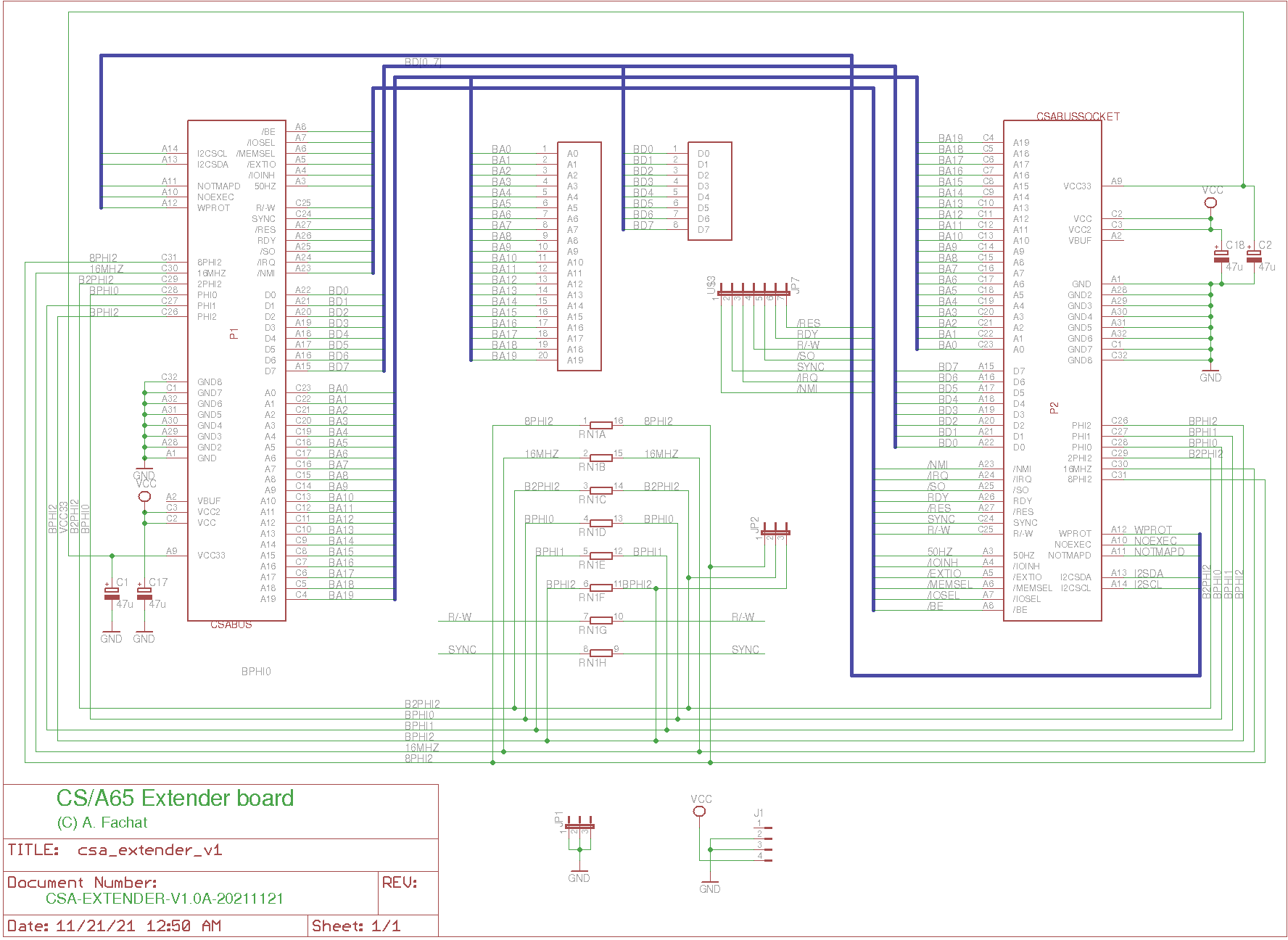Select the C17 47u capacitor
The height and width of the screenshot is (940, 1288).
(144, 594)
